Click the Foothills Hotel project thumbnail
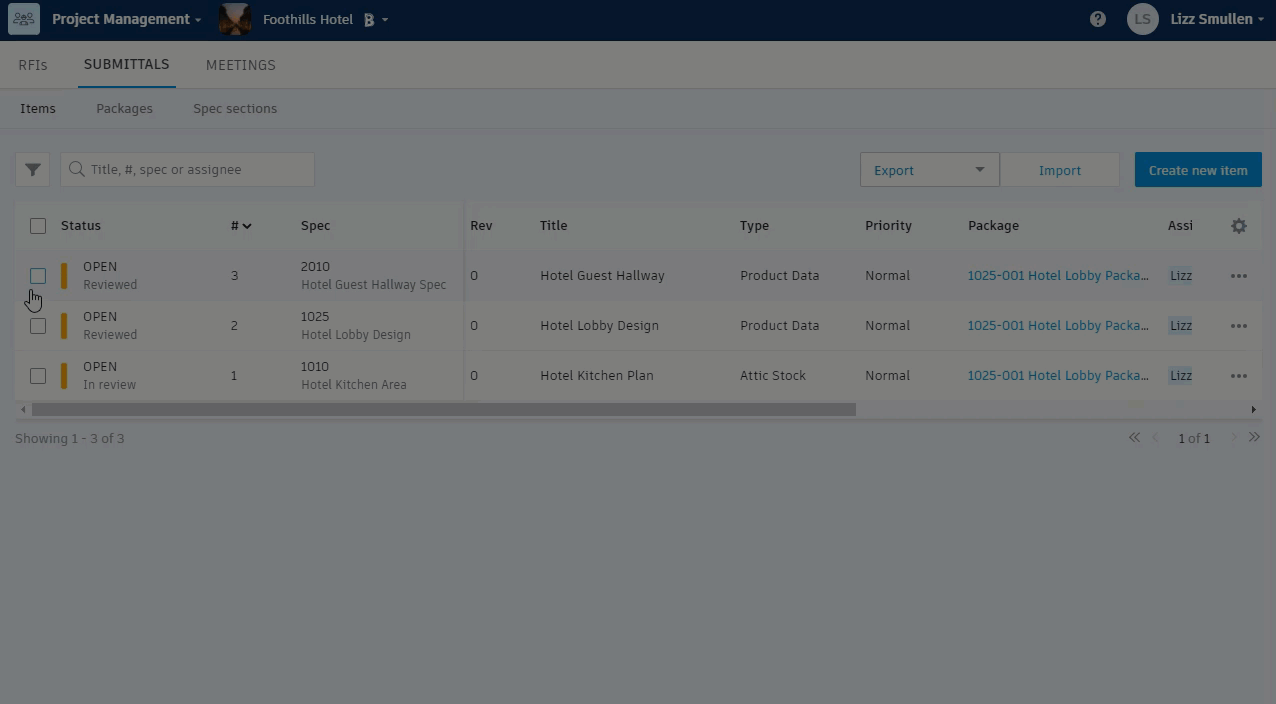Screen dimensions: 1276x704 tap(235, 19)
